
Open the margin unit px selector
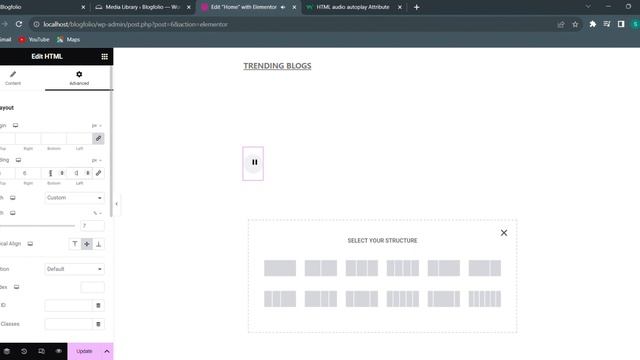click(97, 126)
